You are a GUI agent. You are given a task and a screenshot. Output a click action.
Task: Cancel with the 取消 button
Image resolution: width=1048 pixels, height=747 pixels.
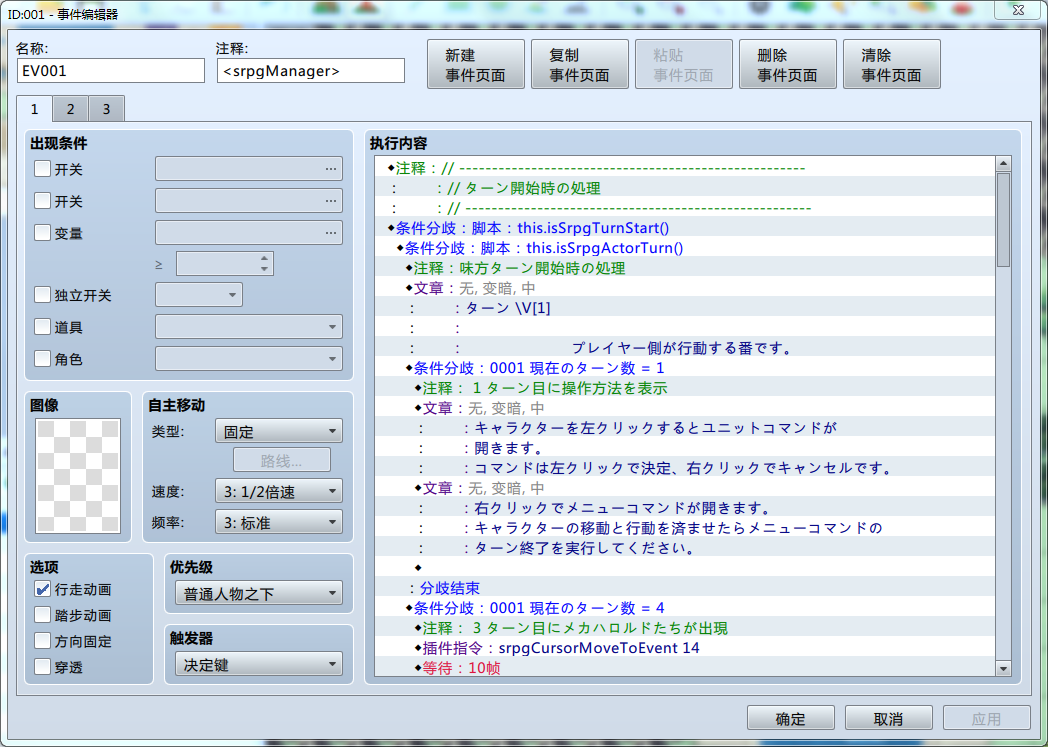click(x=888, y=718)
